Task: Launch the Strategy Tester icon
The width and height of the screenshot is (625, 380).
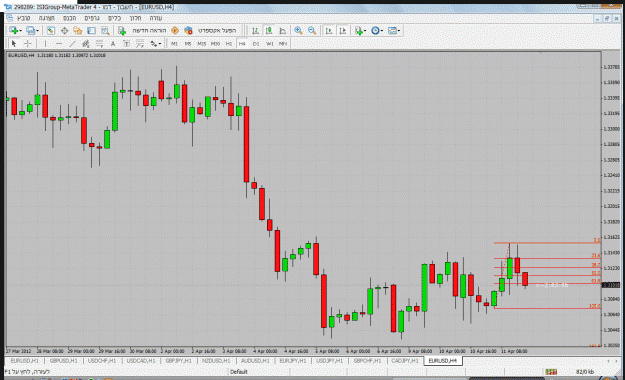Action: coord(105,31)
